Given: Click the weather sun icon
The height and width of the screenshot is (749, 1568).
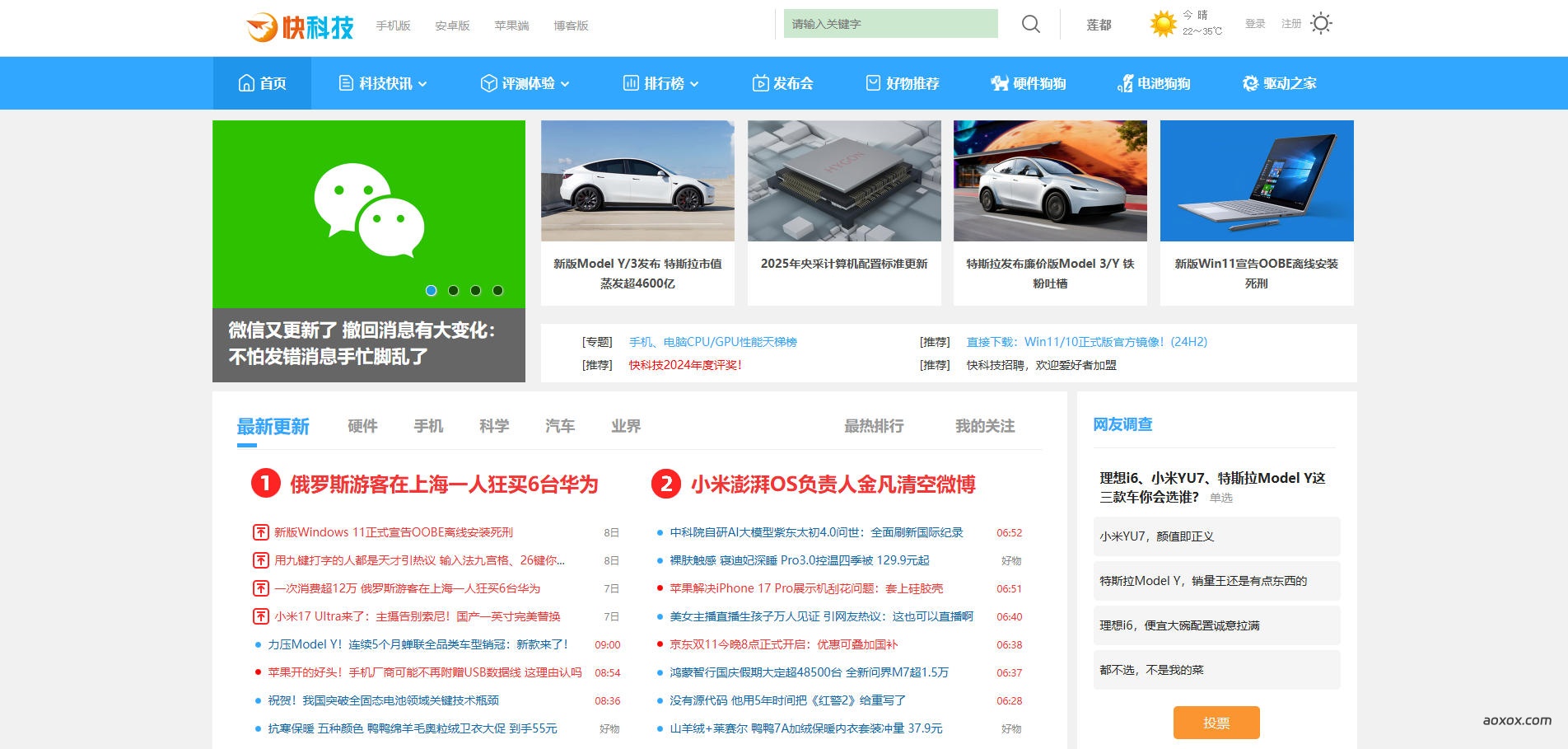Looking at the screenshot, I should click(1163, 24).
